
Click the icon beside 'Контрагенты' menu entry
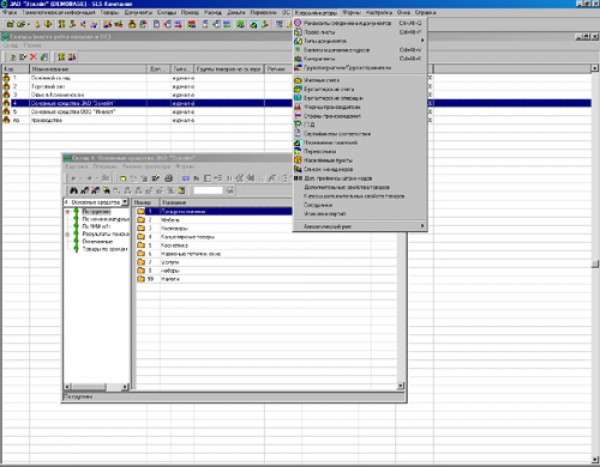point(298,59)
